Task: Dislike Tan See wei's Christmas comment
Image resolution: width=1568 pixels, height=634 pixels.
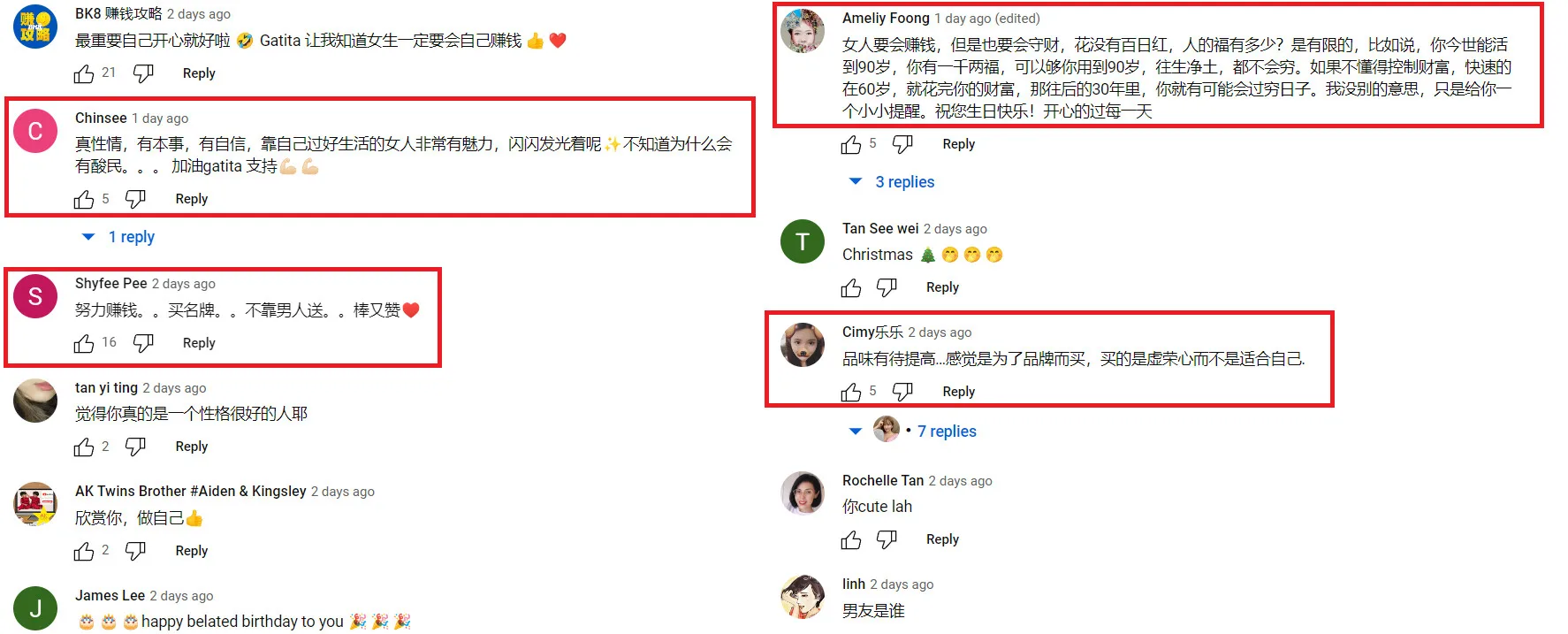Action: 887,288
